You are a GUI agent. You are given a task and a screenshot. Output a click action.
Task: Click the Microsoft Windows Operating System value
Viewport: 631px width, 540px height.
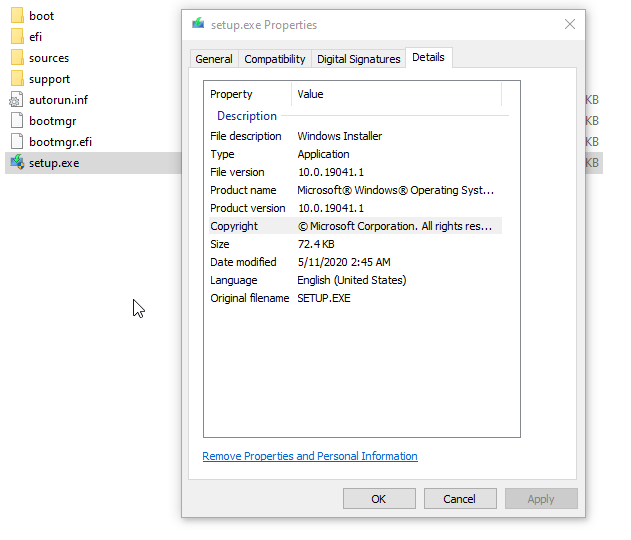pyautogui.click(x=396, y=190)
